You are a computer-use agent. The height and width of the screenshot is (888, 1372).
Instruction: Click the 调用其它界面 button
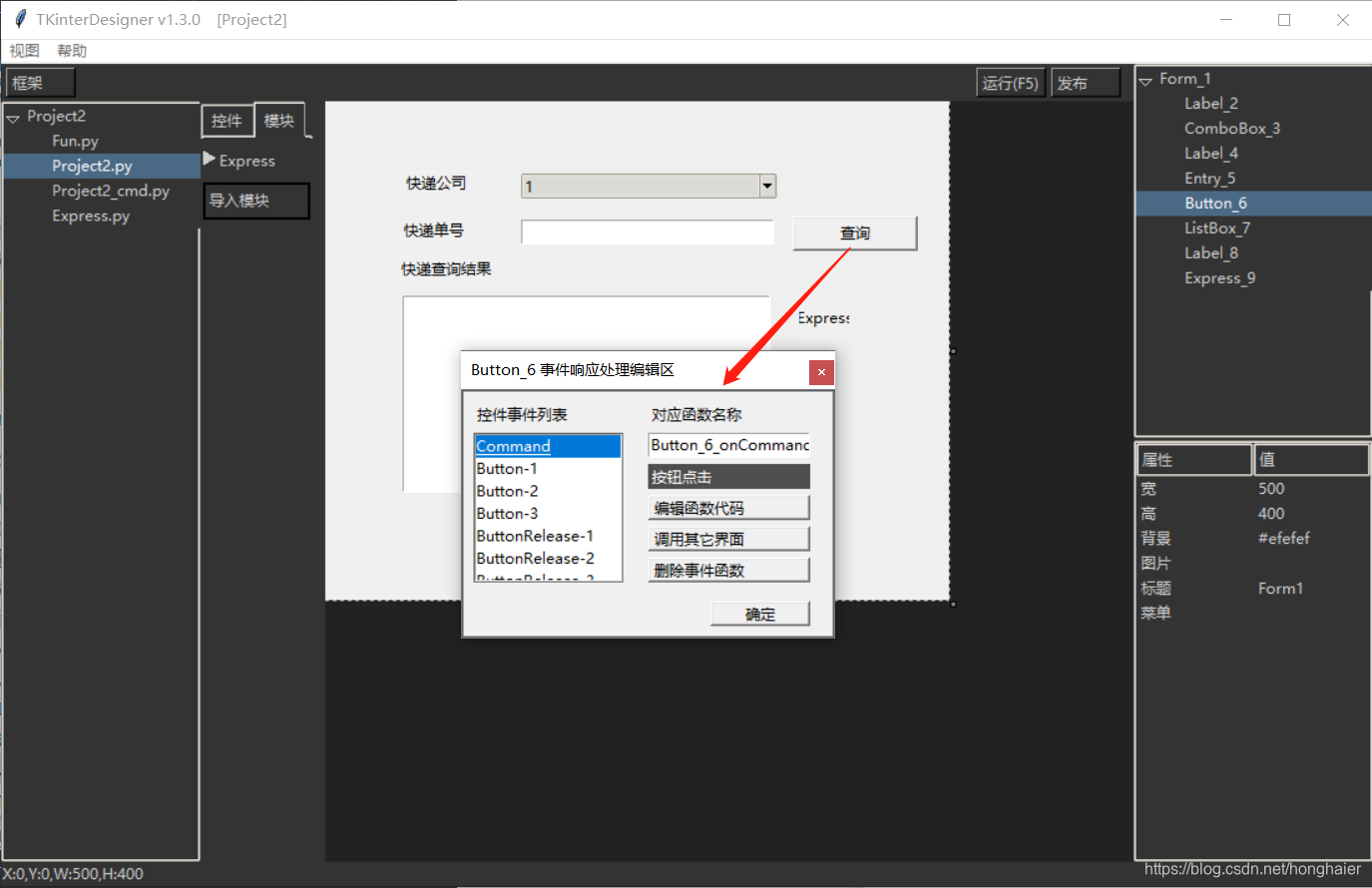point(728,539)
